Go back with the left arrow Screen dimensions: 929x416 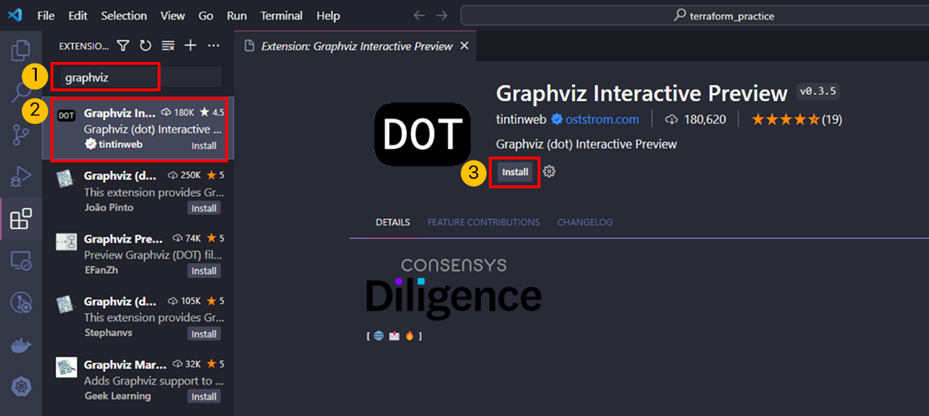pos(419,16)
